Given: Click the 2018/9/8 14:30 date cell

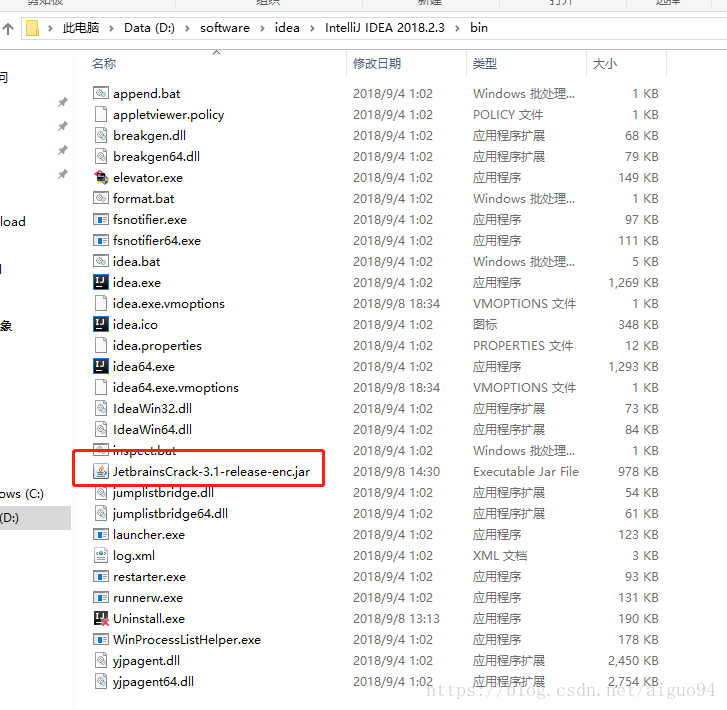Looking at the screenshot, I should point(396,471).
